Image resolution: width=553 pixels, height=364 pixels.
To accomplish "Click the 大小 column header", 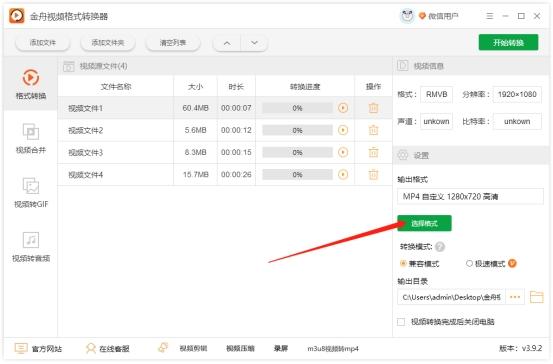I will click(x=195, y=86).
